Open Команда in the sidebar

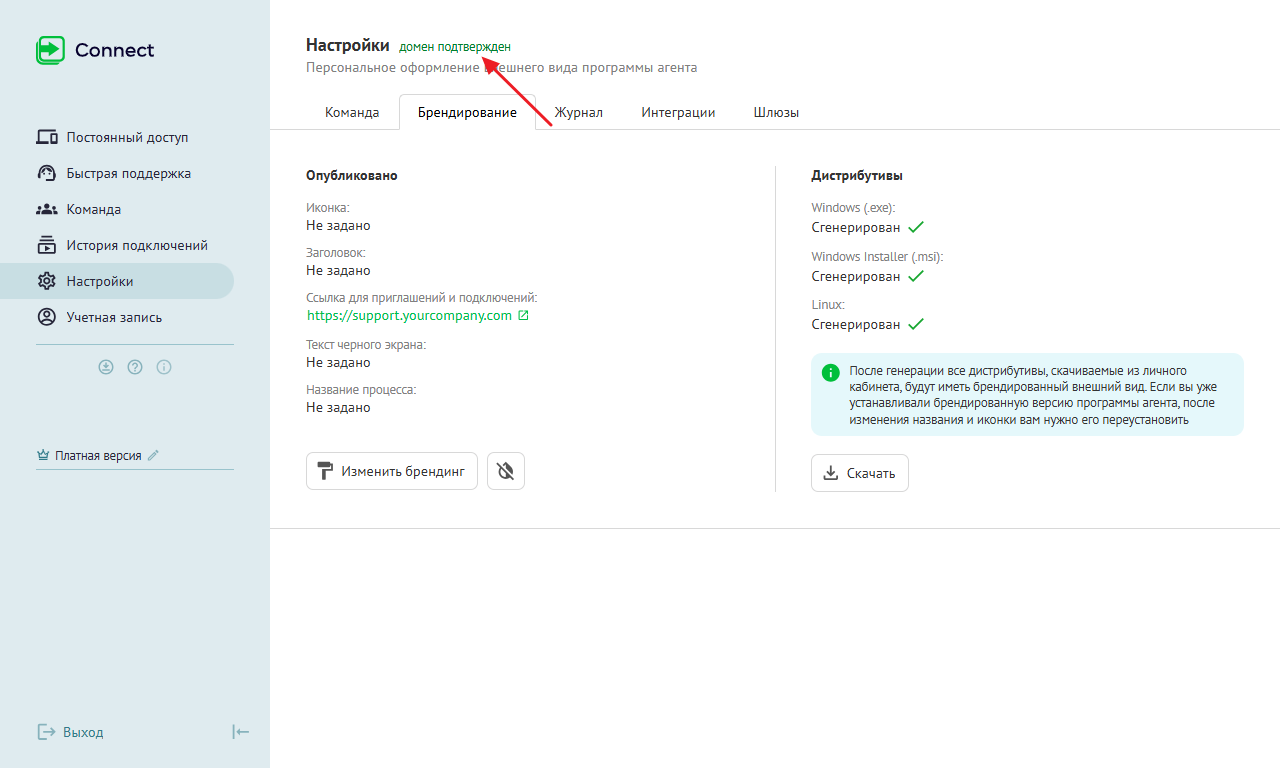[x=93, y=209]
